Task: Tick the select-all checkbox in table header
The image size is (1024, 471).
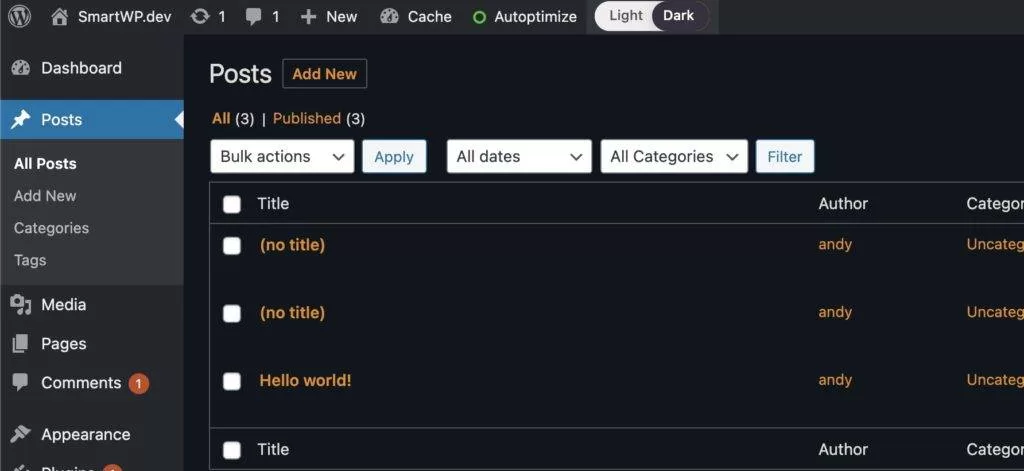Action: [x=232, y=204]
